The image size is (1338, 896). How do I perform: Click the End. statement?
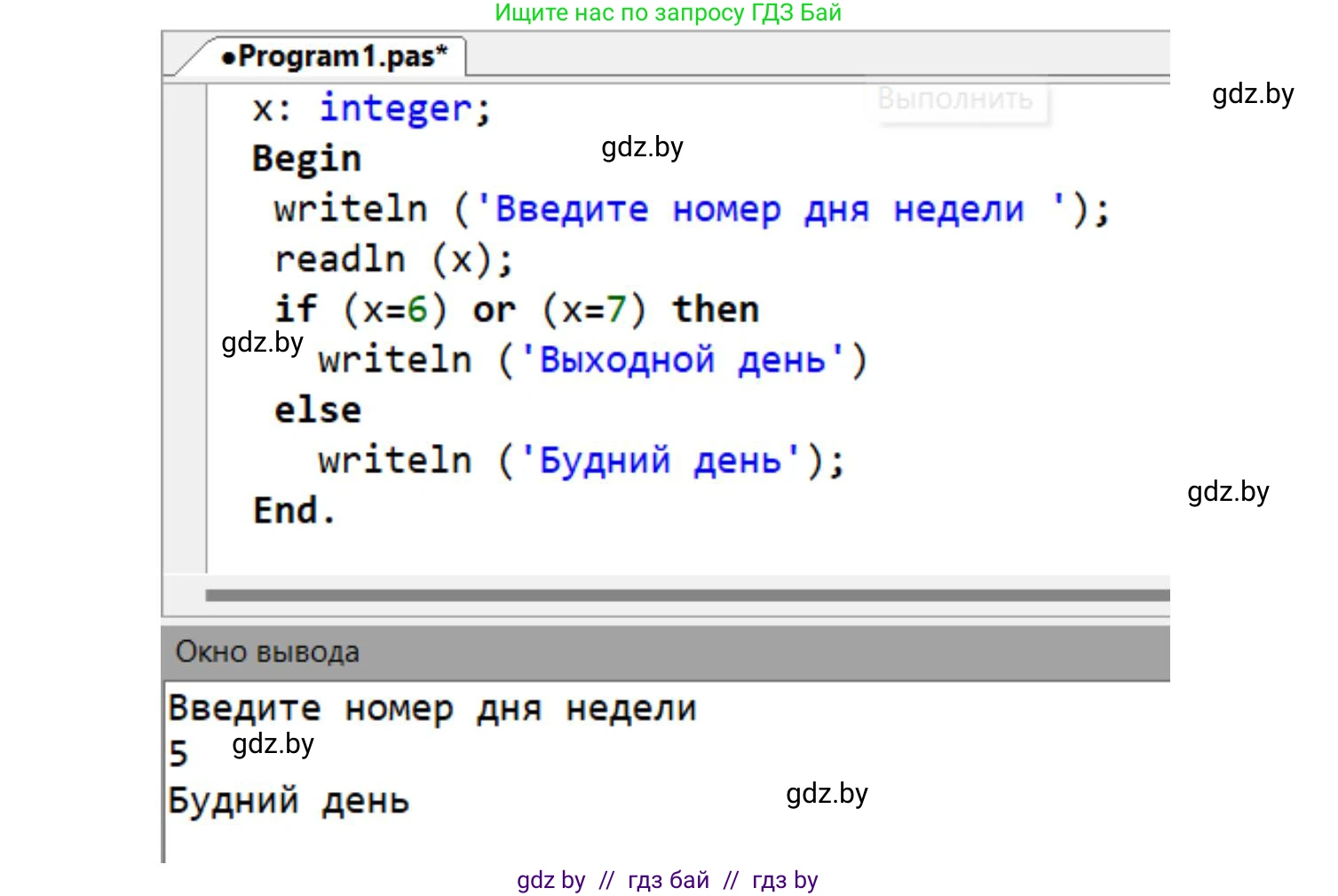tap(294, 511)
